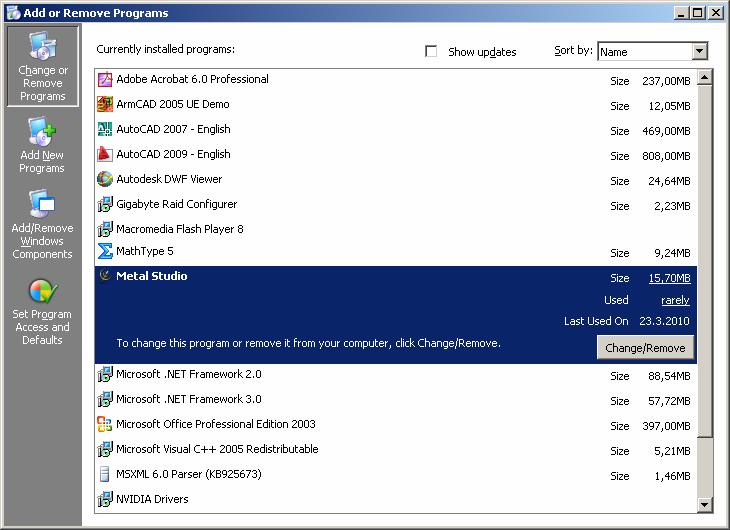Click the 5,21MB size value
Viewport: 730px width, 530px height.
click(672, 451)
